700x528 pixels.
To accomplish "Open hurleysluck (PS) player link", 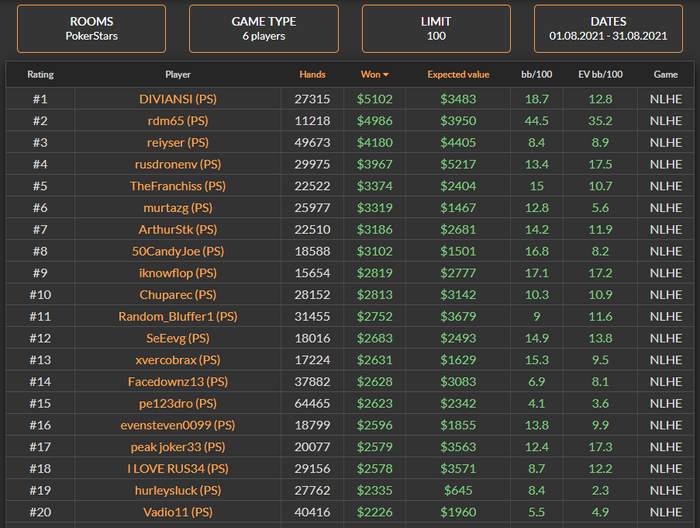I will 177,490.
